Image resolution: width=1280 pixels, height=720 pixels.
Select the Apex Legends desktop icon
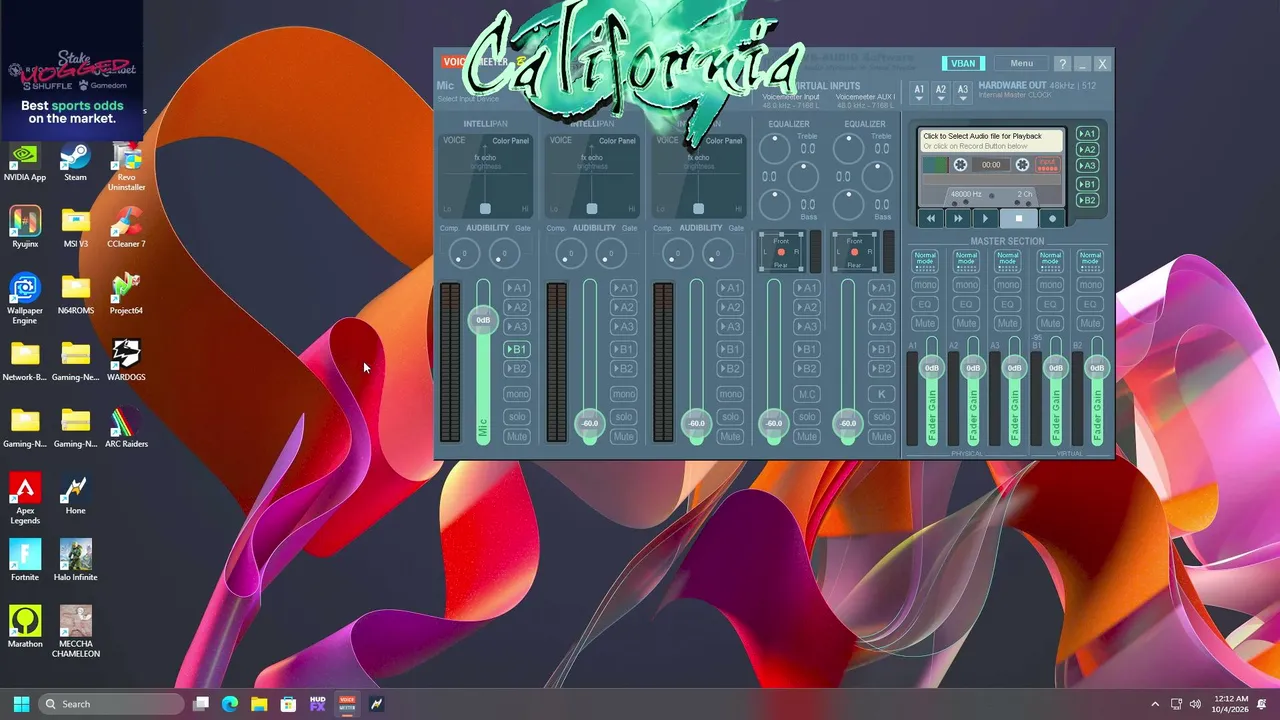pyautogui.click(x=25, y=499)
